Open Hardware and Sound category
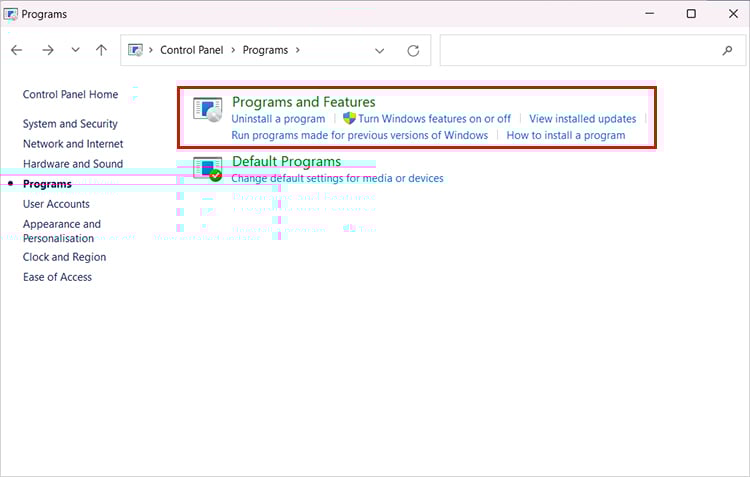This screenshot has height=477, width=750. [x=73, y=164]
